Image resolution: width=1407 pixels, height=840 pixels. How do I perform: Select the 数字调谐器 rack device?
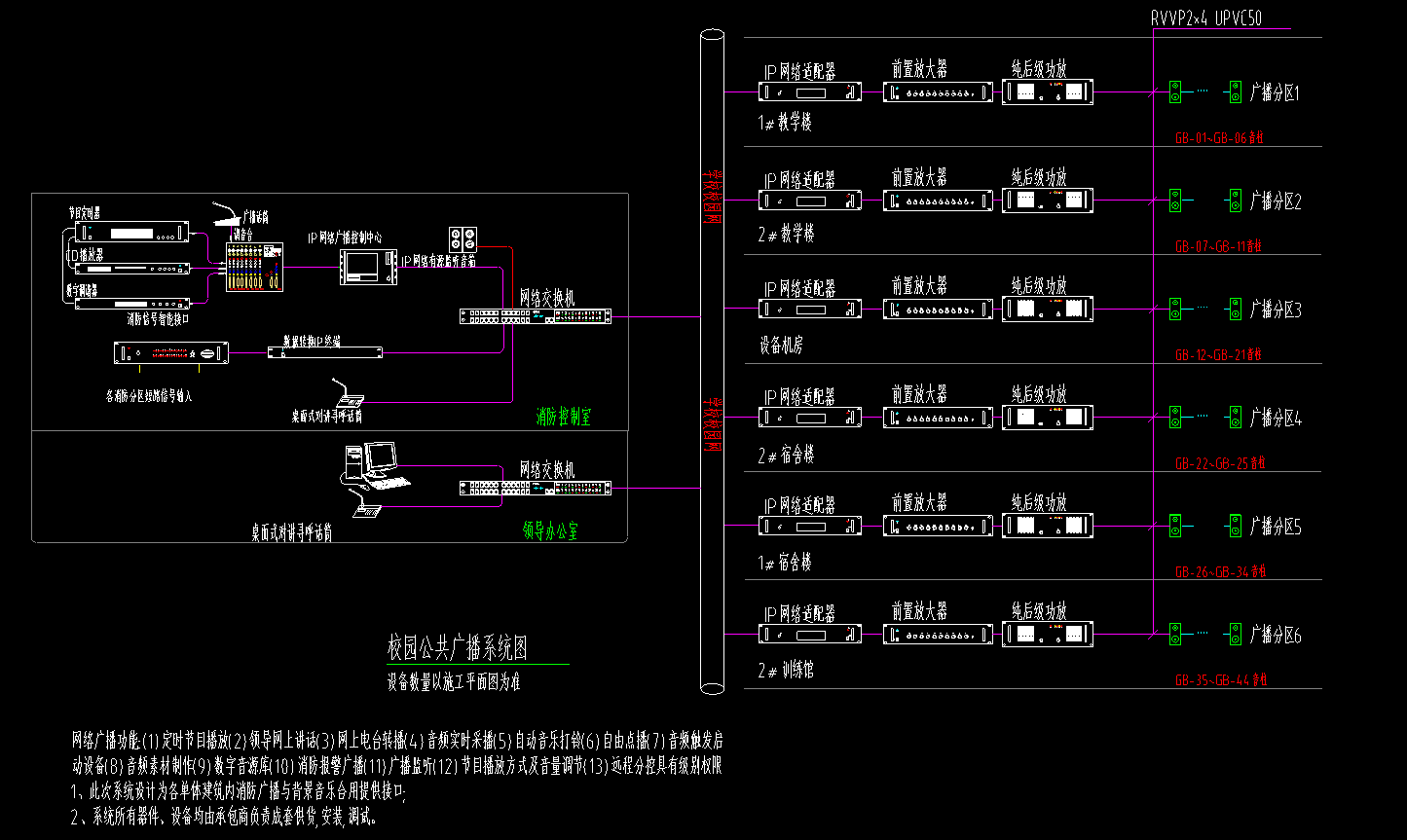131,303
